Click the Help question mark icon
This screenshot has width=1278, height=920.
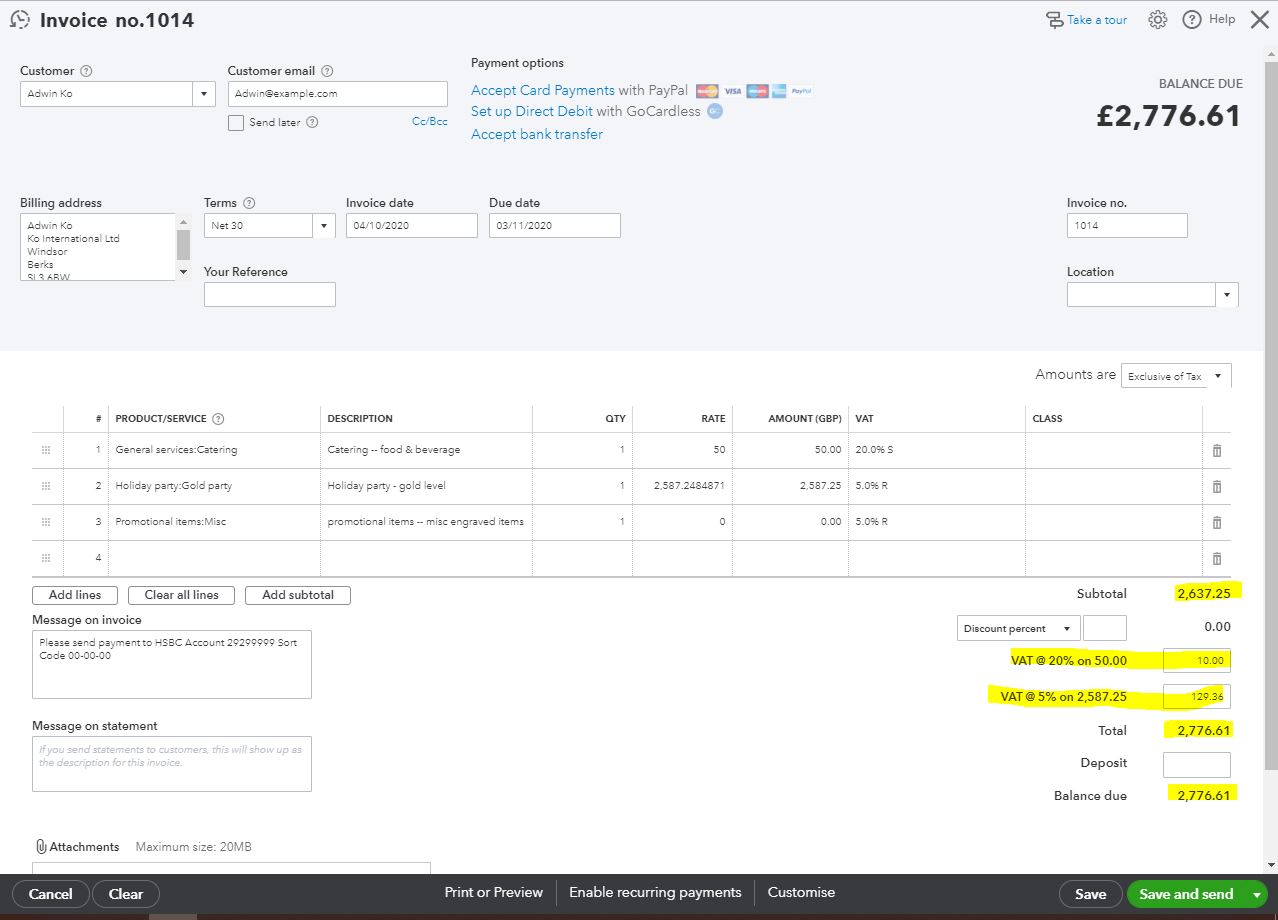1191,20
